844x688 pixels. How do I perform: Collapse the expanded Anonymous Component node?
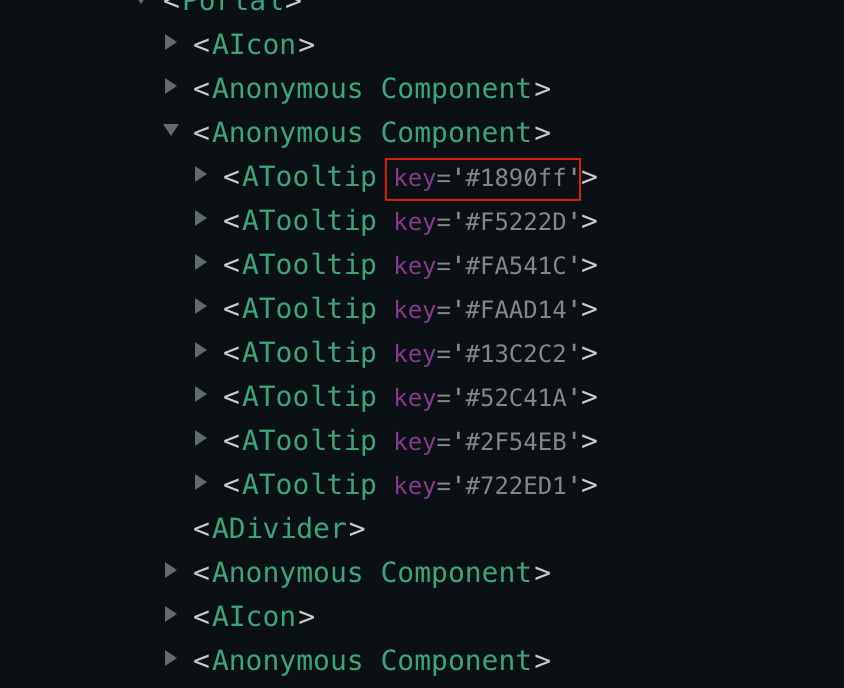(x=172, y=130)
